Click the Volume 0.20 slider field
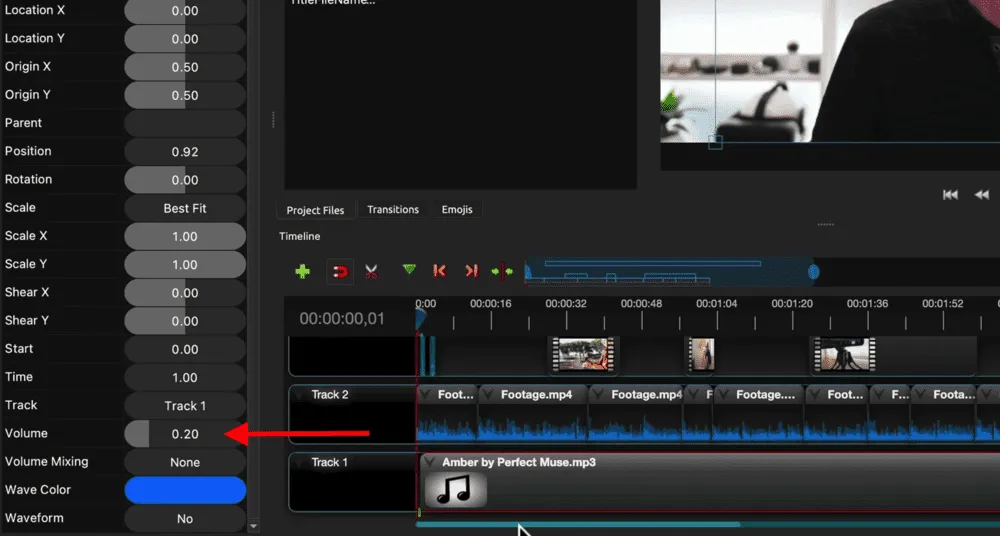Image resolution: width=1000 pixels, height=536 pixels. click(x=185, y=434)
